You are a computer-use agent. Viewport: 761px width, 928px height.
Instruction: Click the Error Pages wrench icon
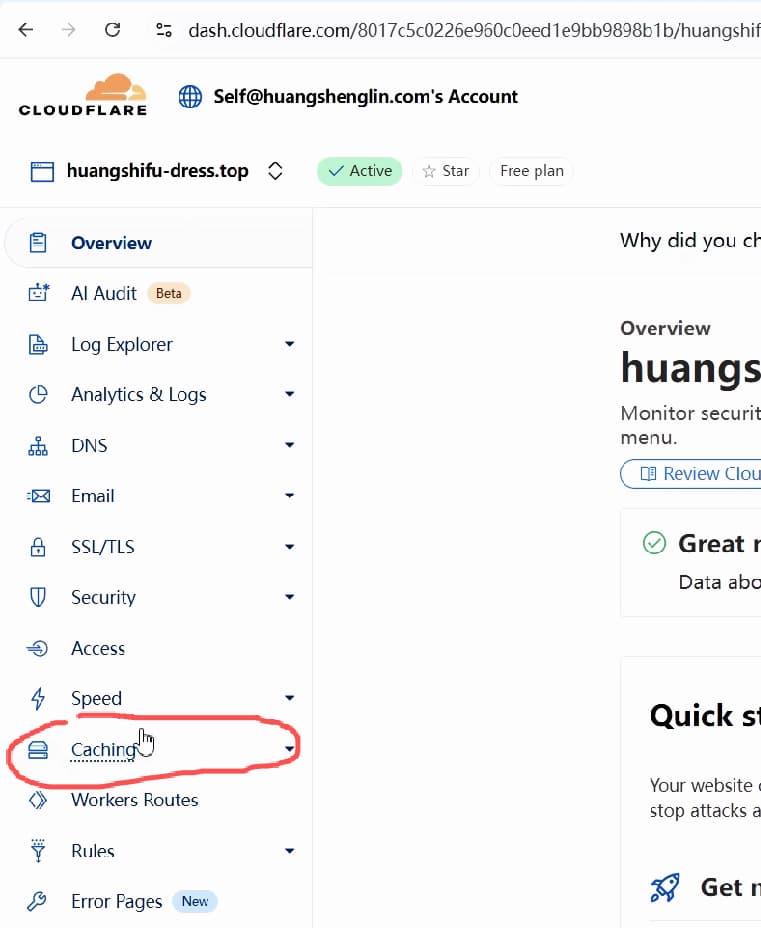point(37,901)
